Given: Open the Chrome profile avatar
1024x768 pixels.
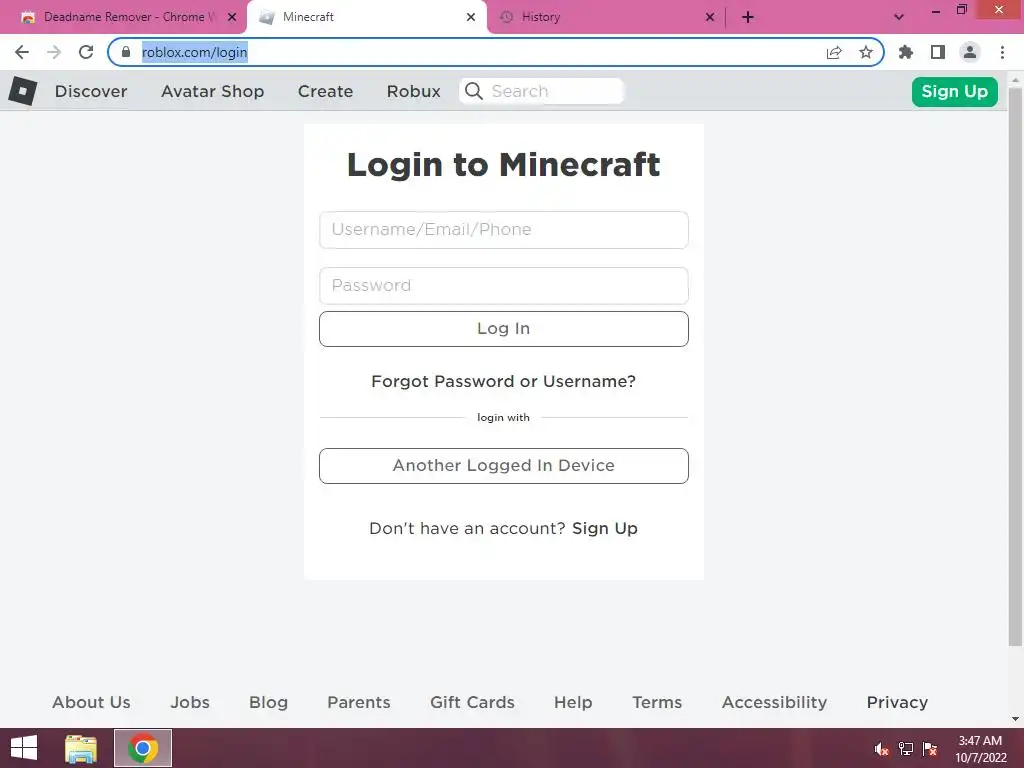Looking at the screenshot, I should coord(970,52).
